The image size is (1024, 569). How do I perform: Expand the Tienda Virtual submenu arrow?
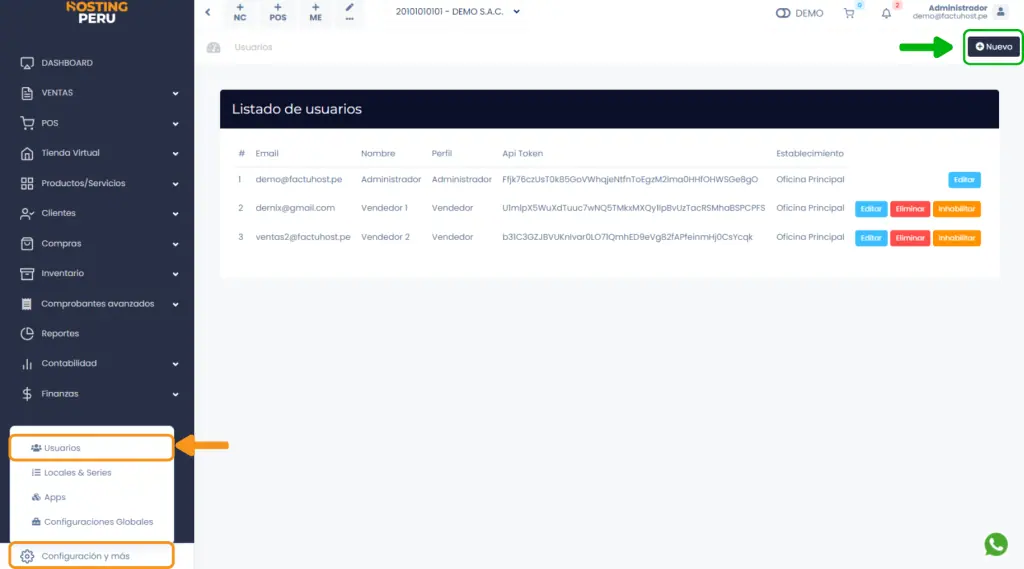coord(175,154)
